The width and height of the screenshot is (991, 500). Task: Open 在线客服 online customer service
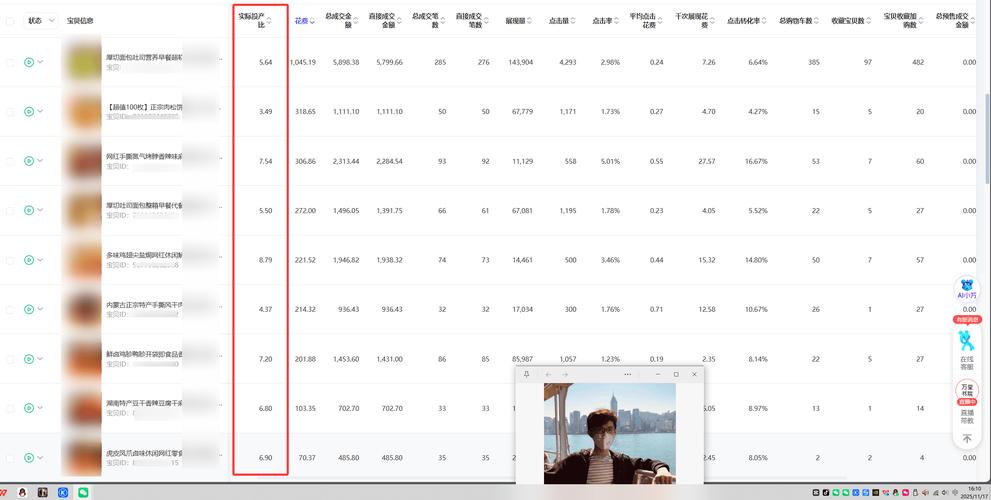[x=966, y=350]
